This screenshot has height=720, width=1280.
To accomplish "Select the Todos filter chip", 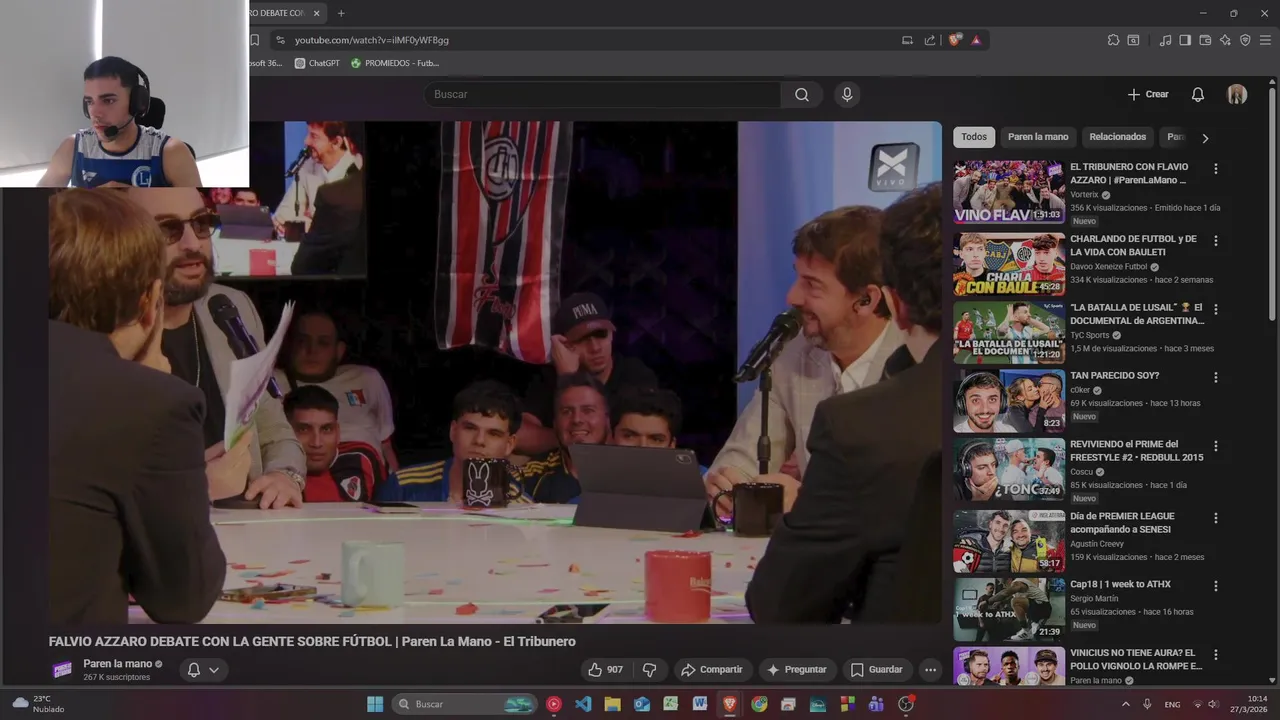I will [974, 137].
